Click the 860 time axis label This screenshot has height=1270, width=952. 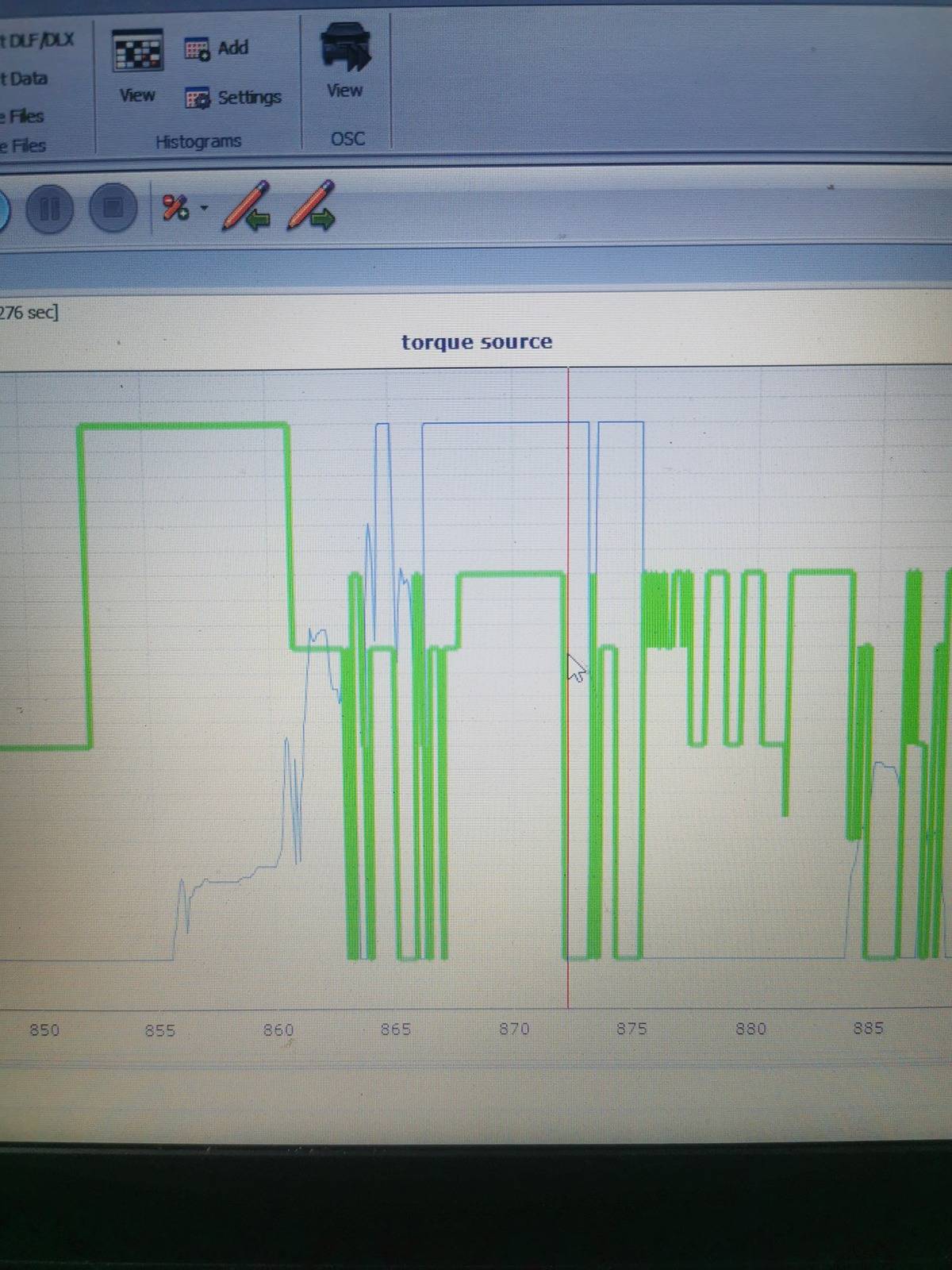278,1030
